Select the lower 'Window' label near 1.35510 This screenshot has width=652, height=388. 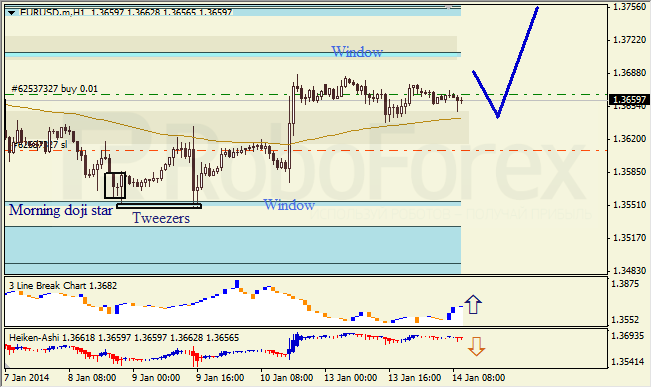tap(289, 205)
